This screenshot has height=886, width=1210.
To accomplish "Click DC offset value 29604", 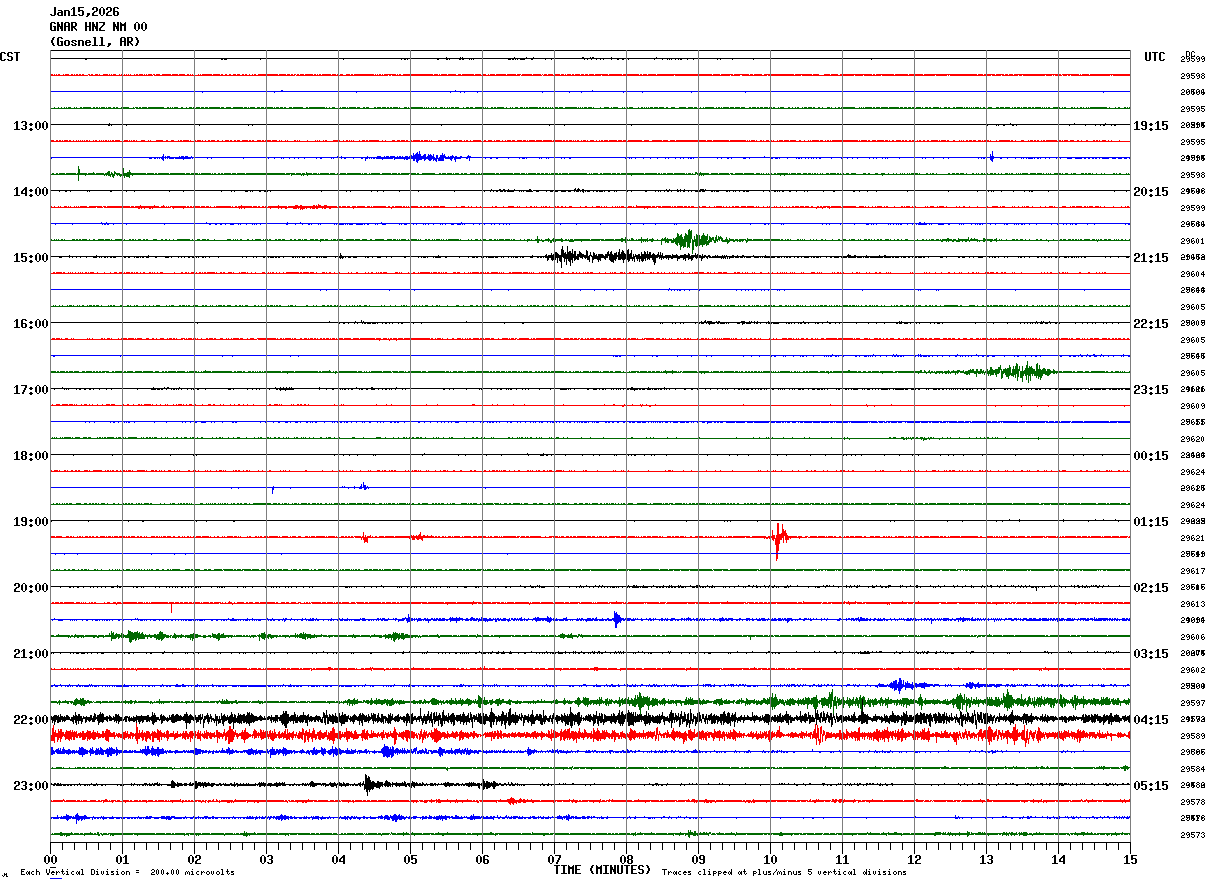I will click(x=1192, y=274).
